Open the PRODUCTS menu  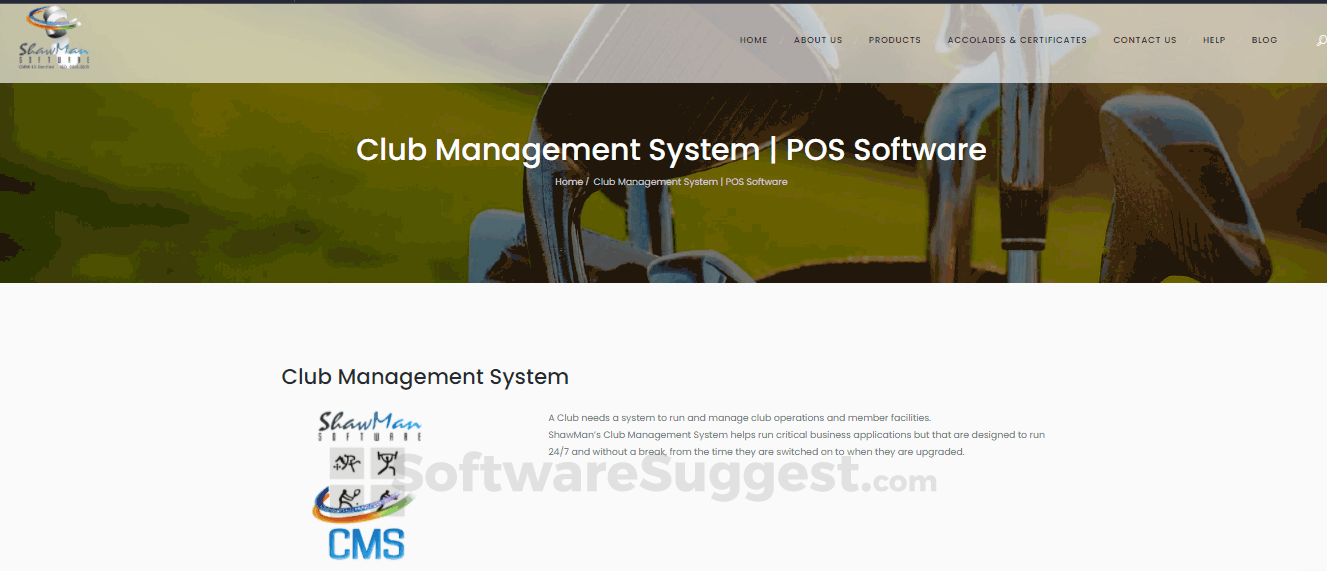(x=895, y=40)
